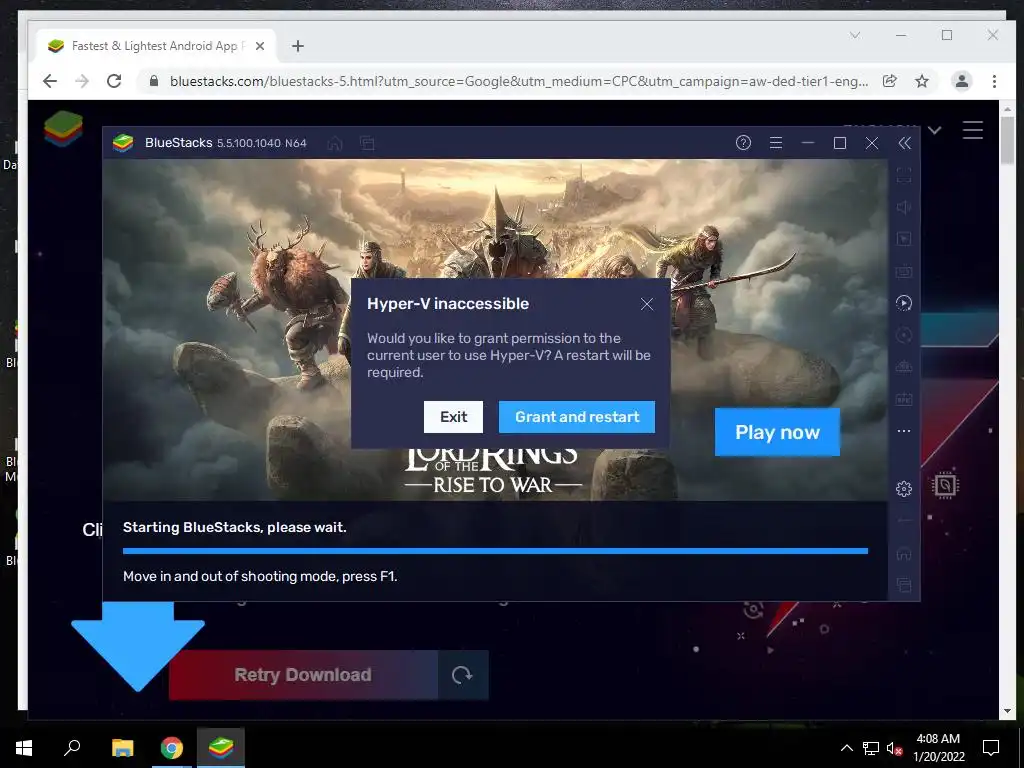
Task: Click the Chrome back arrow
Action: (50, 81)
